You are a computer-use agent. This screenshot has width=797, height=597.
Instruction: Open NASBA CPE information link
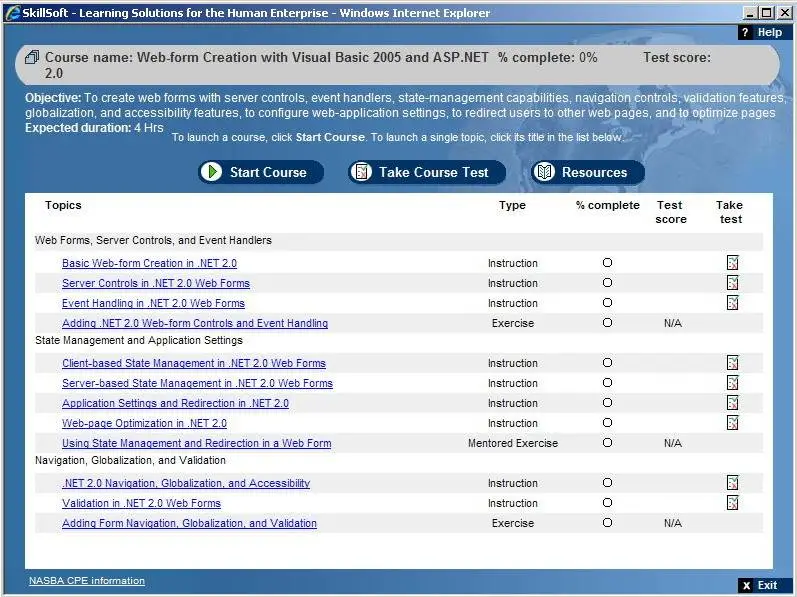(86, 581)
